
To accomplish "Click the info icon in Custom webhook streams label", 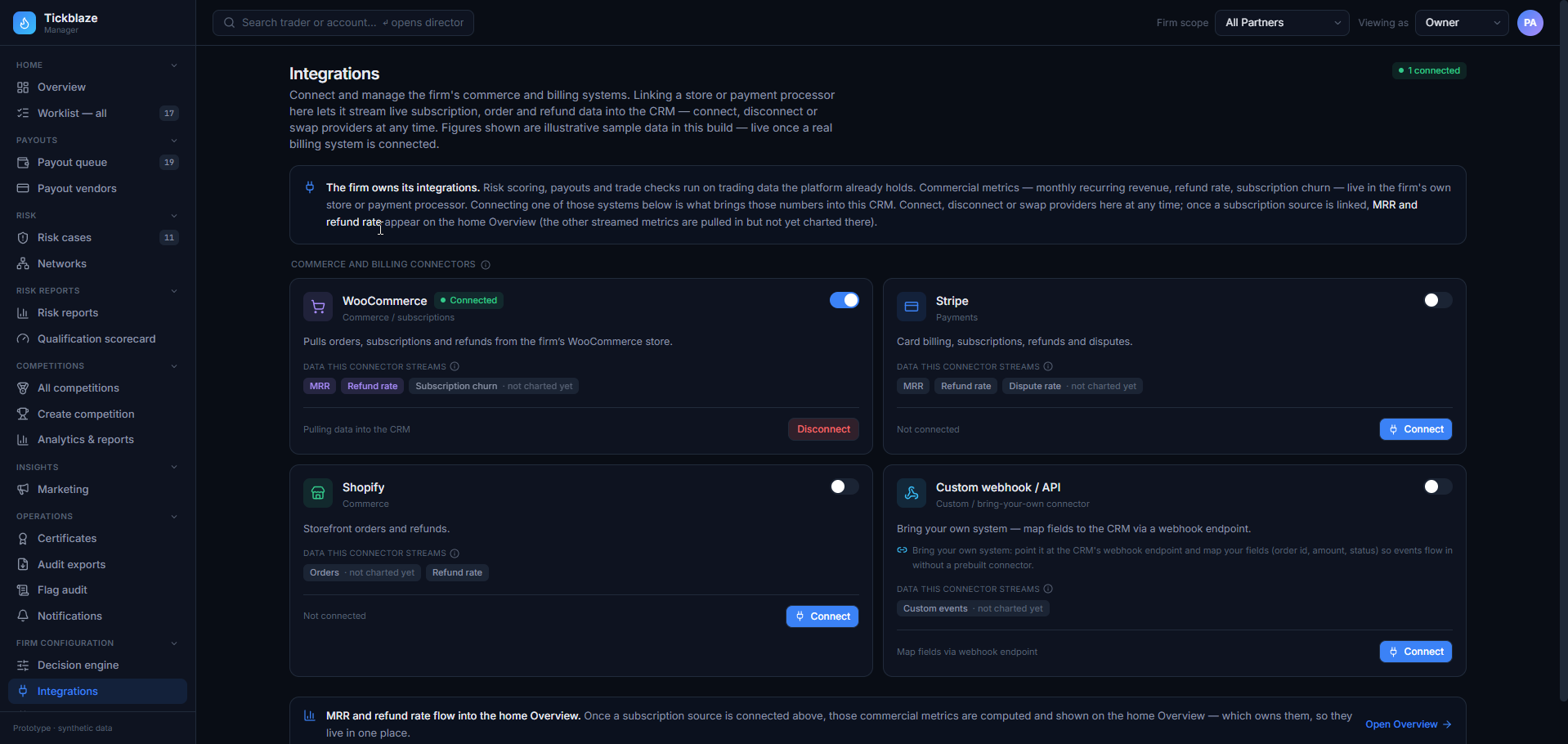I will [x=1048, y=589].
